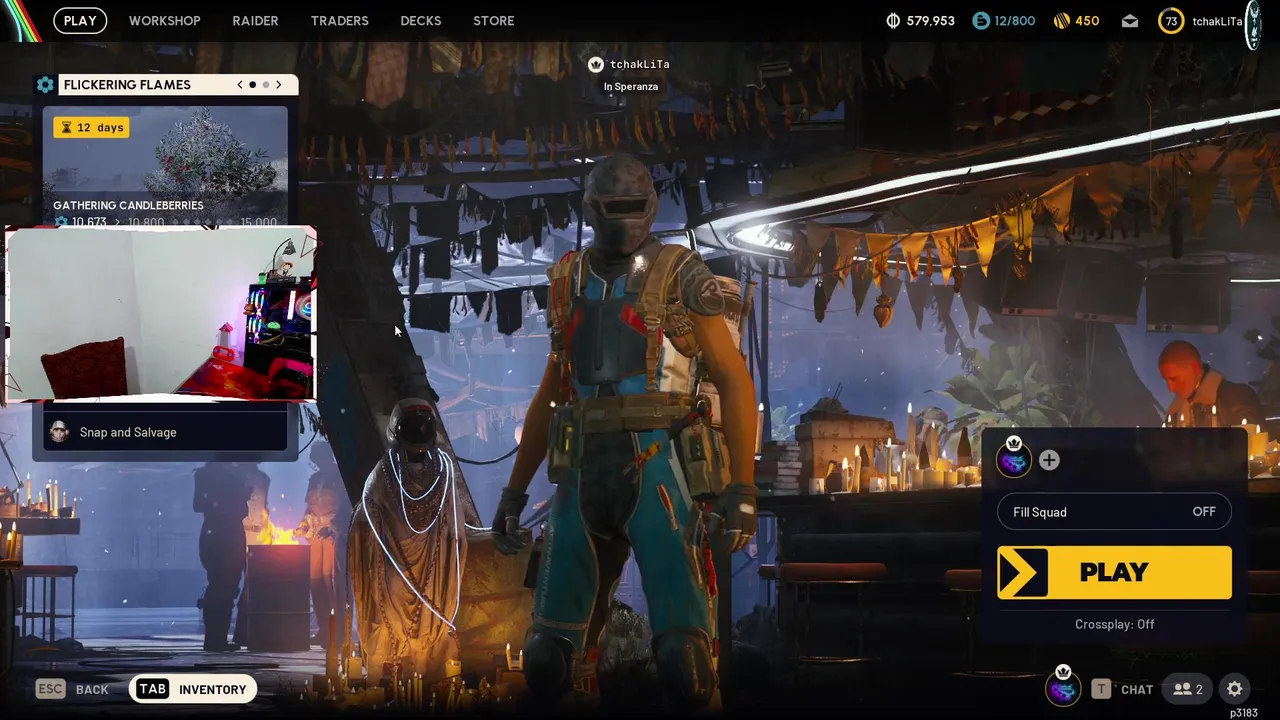Open the friends list showing 2 online
Screen dimensions: 1280x720
click(1188, 689)
